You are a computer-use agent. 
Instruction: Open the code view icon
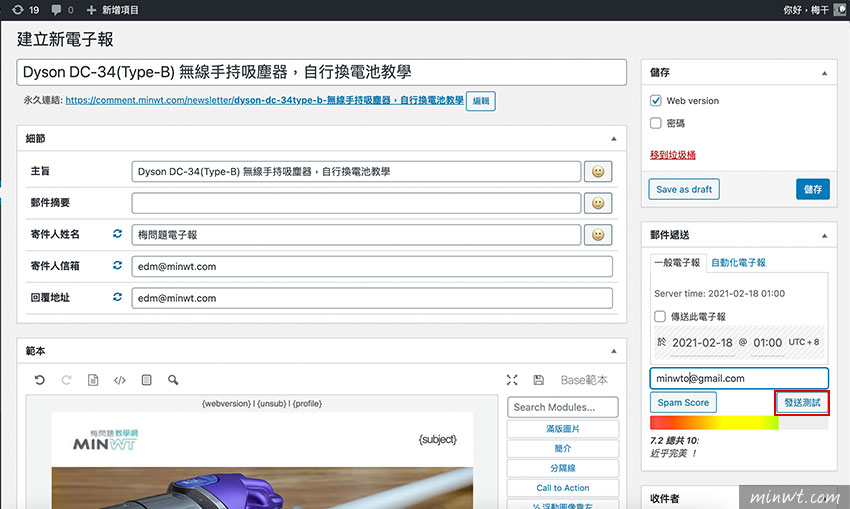[120, 380]
